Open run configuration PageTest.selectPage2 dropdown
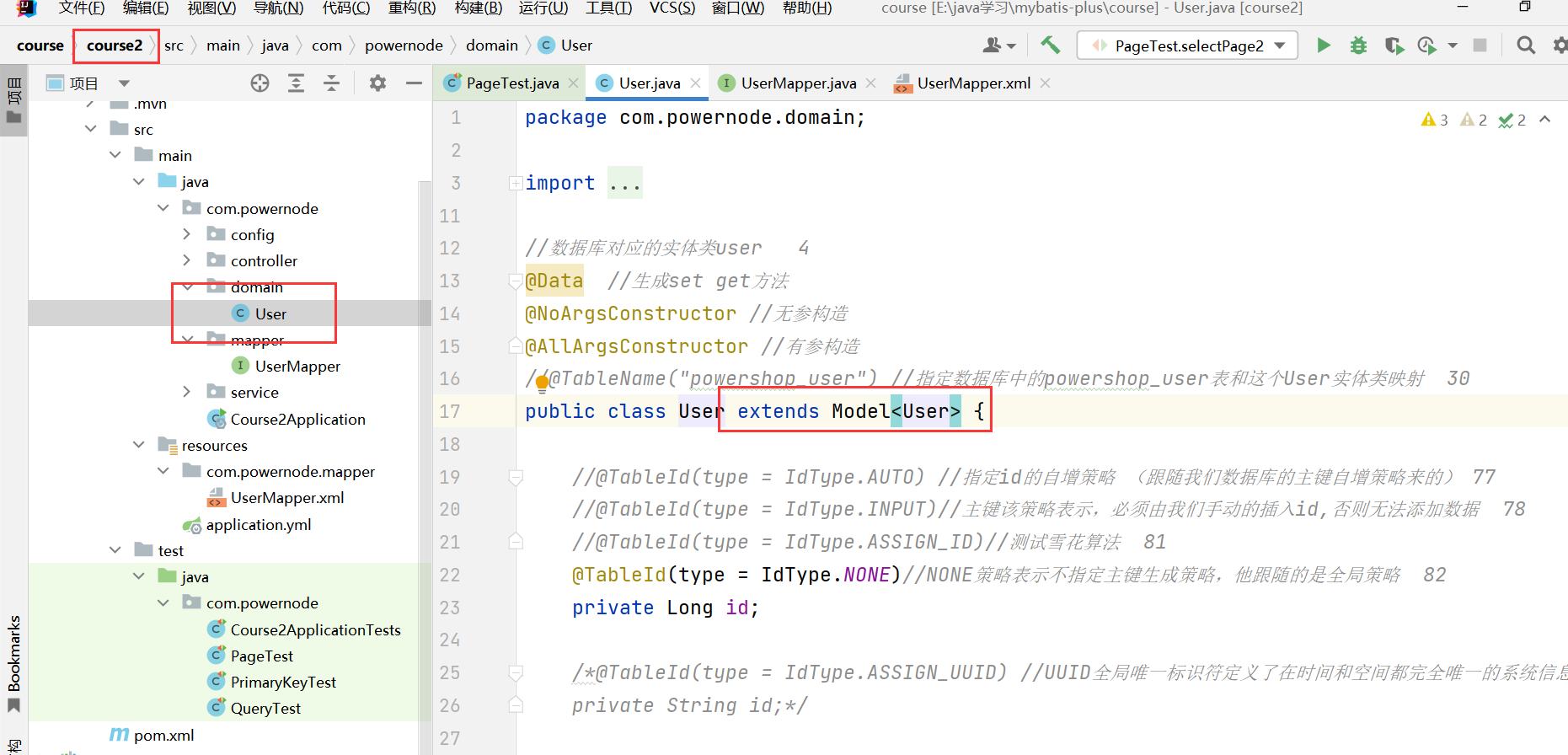Screen dimensions: 1568x755 pyautogui.click(x=1187, y=46)
